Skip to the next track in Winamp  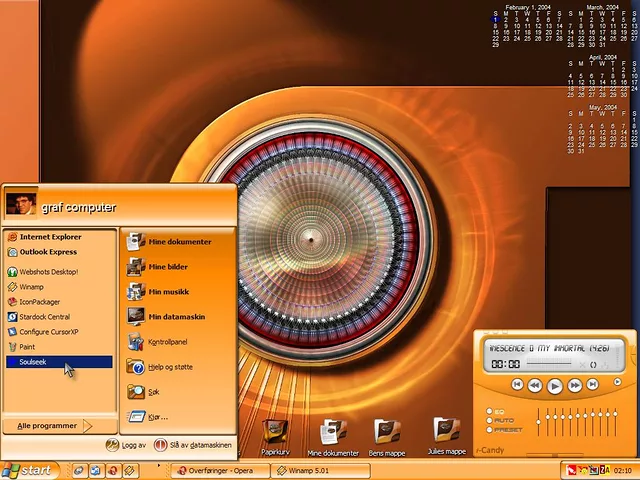(593, 385)
